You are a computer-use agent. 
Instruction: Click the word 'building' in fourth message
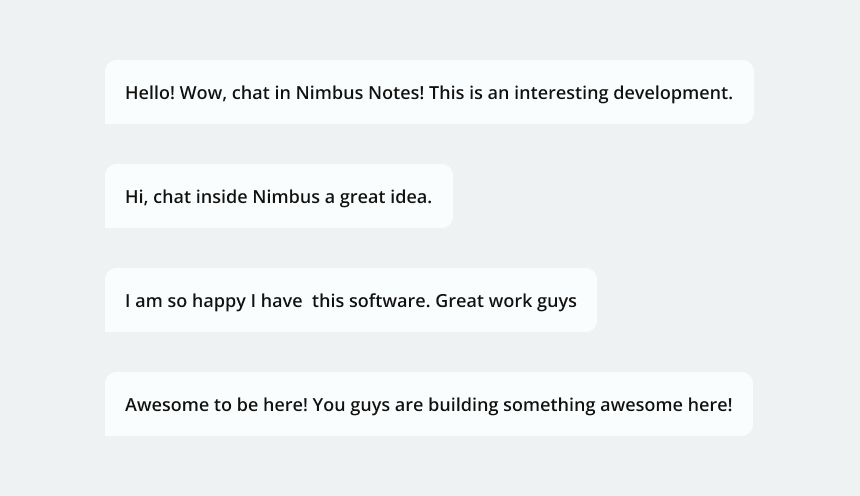pyautogui.click(x=463, y=405)
